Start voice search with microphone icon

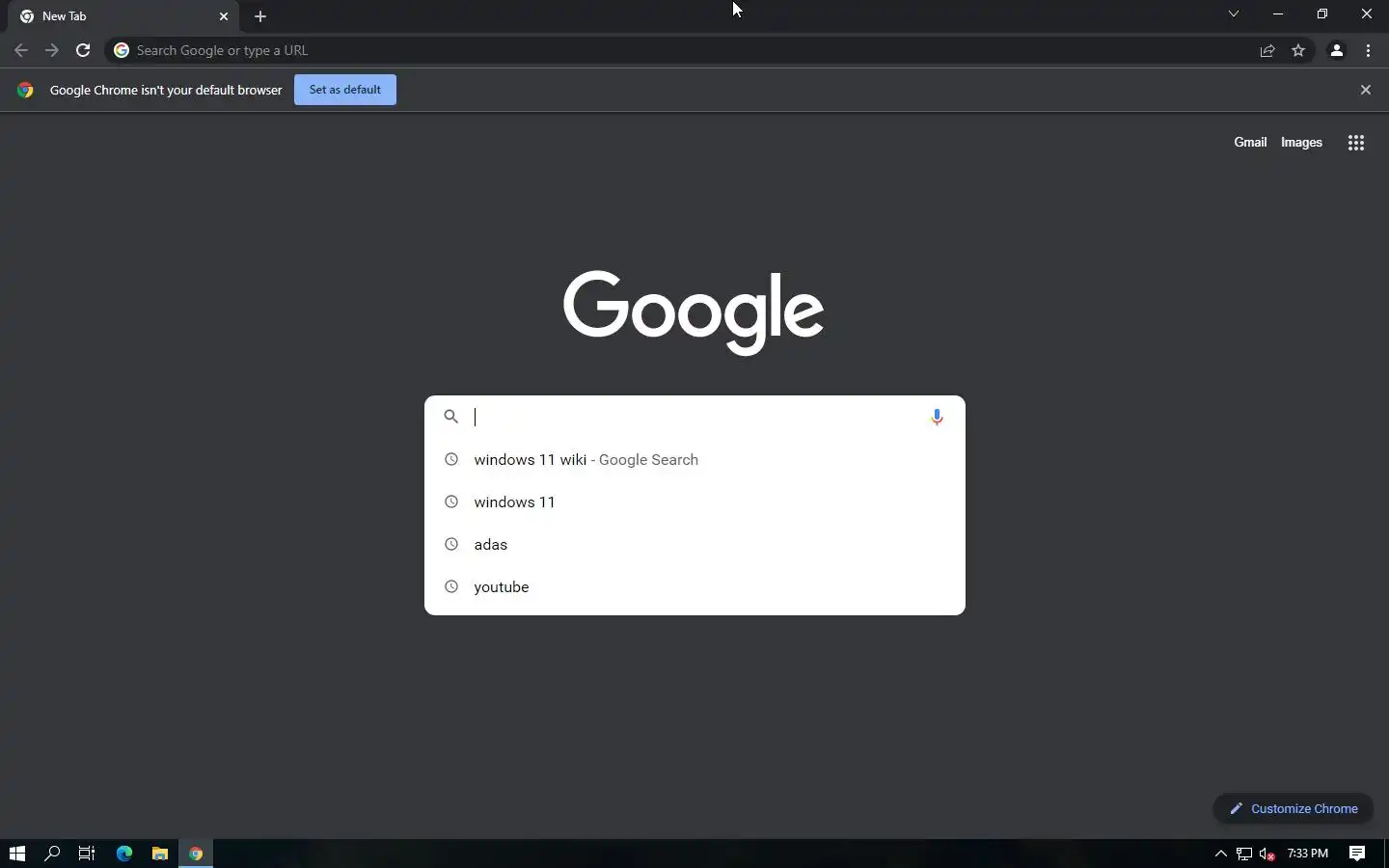tap(937, 417)
